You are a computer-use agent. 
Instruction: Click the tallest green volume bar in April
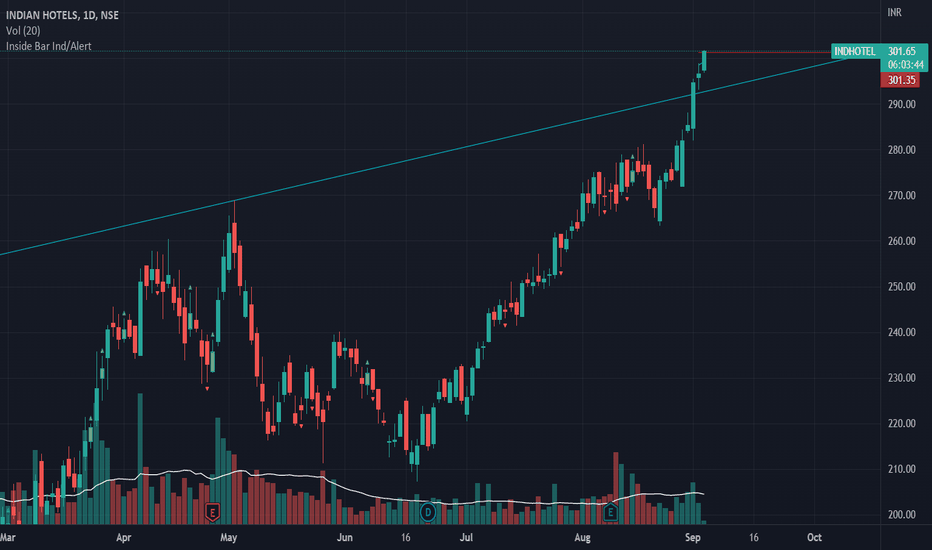[140, 458]
